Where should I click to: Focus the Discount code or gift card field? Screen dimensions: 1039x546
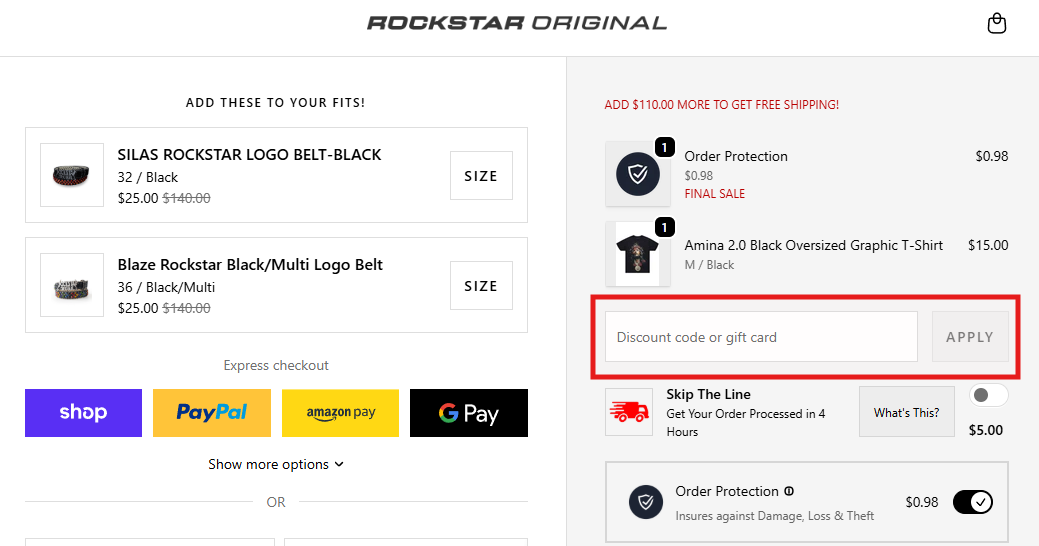coord(761,337)
